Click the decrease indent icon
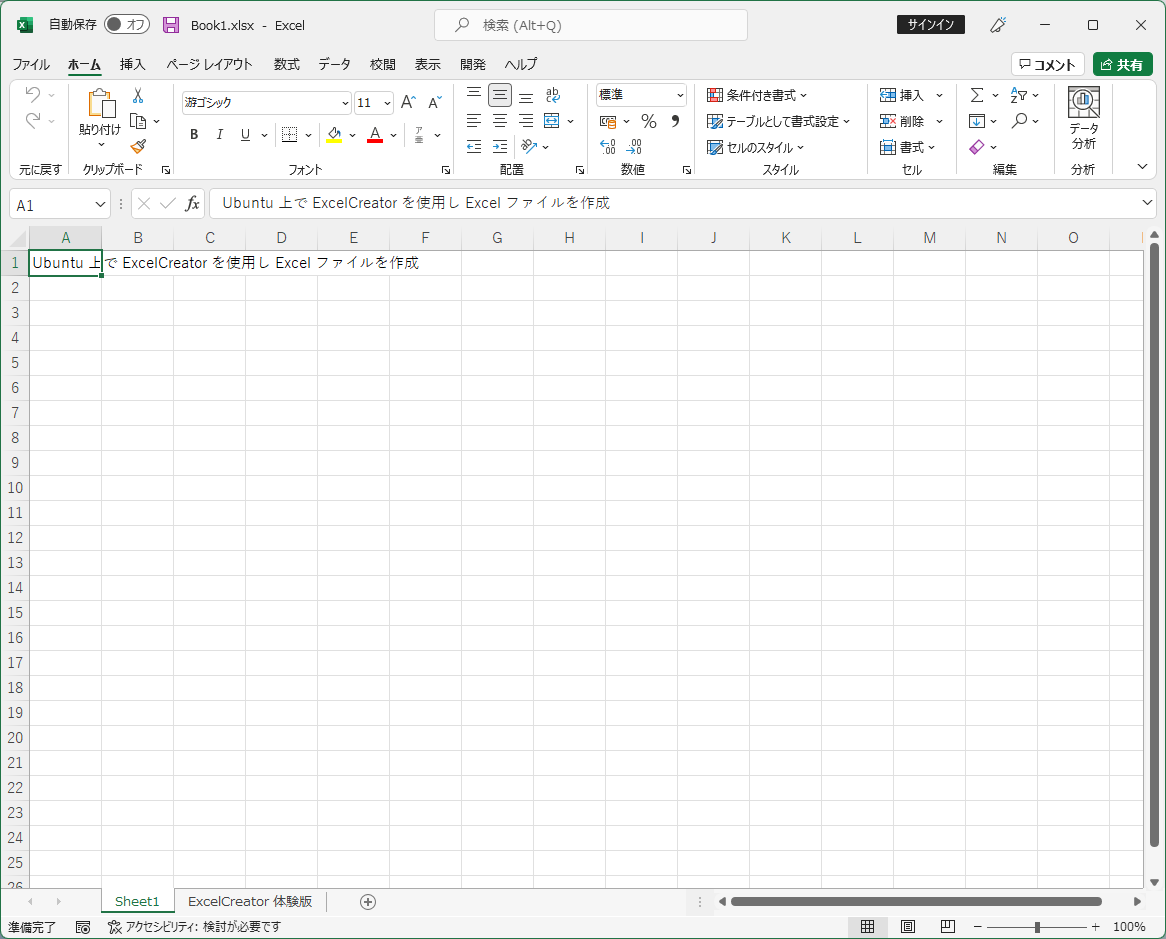This screenshot has width=1166, height=939. (x=474, y=146)
